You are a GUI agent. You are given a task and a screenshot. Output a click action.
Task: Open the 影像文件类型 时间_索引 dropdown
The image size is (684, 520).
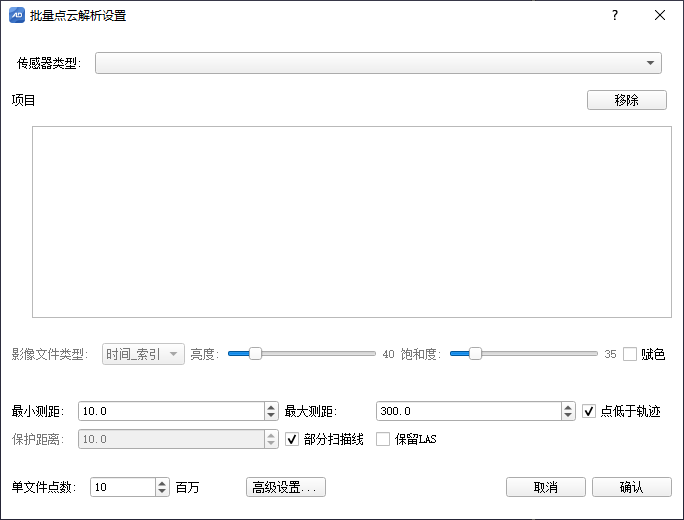coord(143,354)
